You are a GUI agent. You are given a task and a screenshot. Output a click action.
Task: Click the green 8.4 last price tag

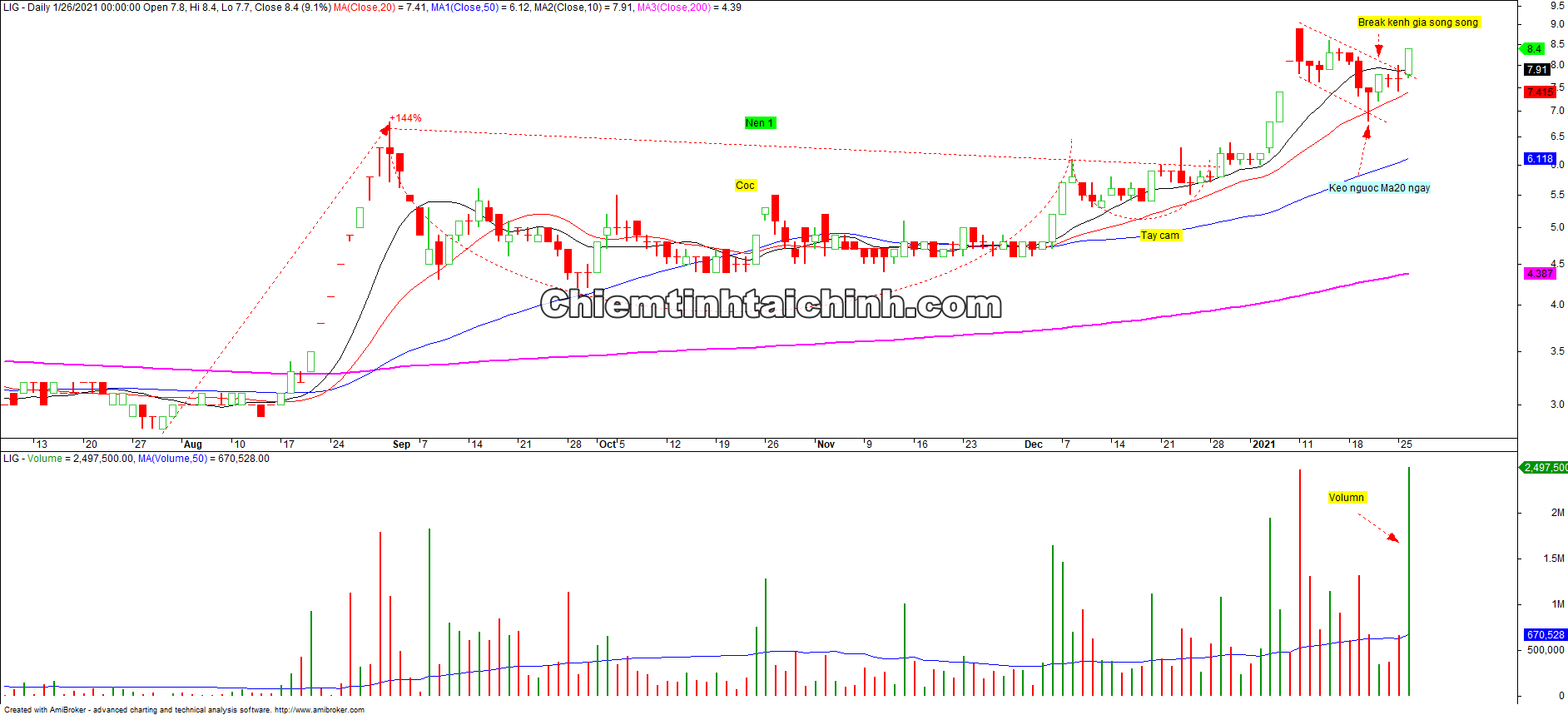1533,49
